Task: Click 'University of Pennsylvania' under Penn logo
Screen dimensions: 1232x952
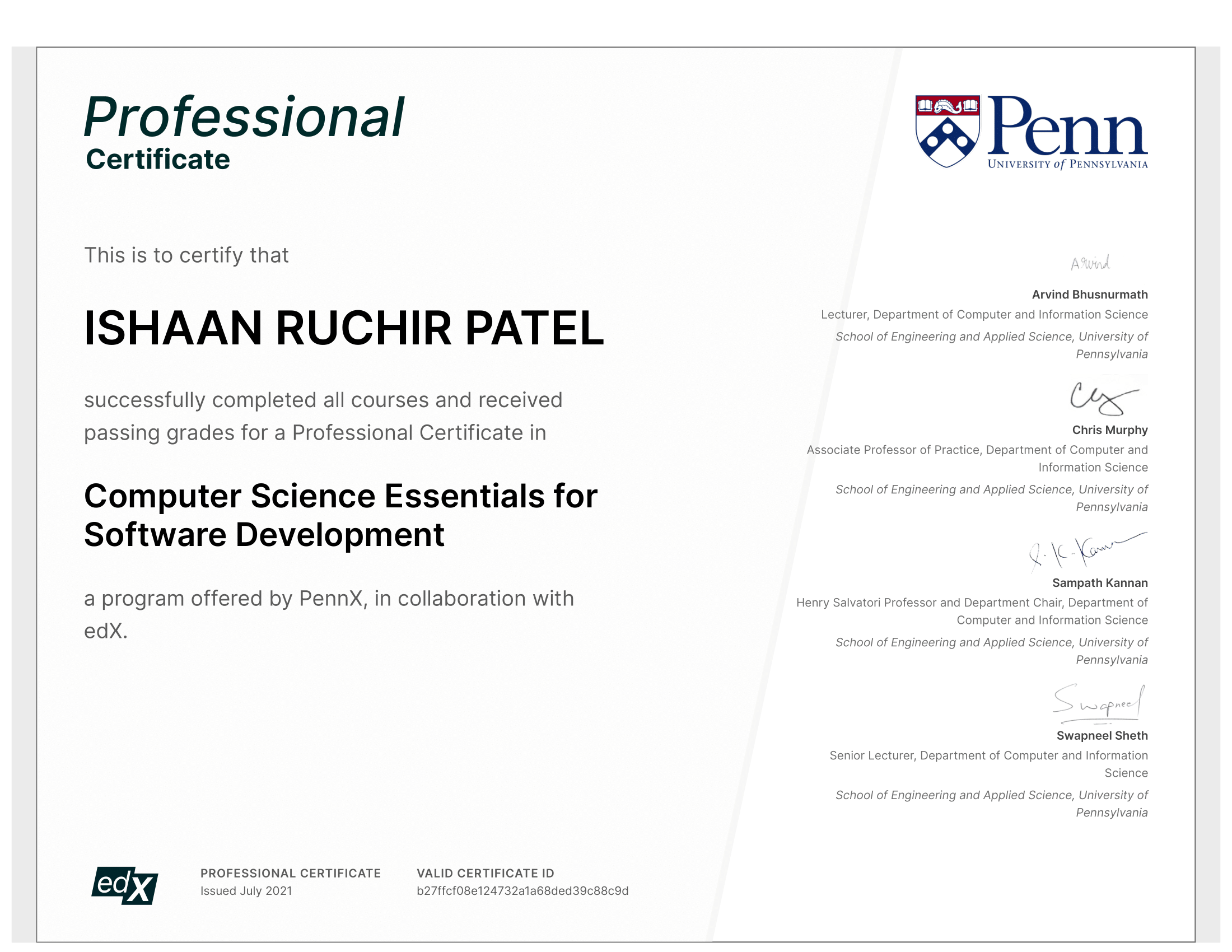Action: point(1067,164)
